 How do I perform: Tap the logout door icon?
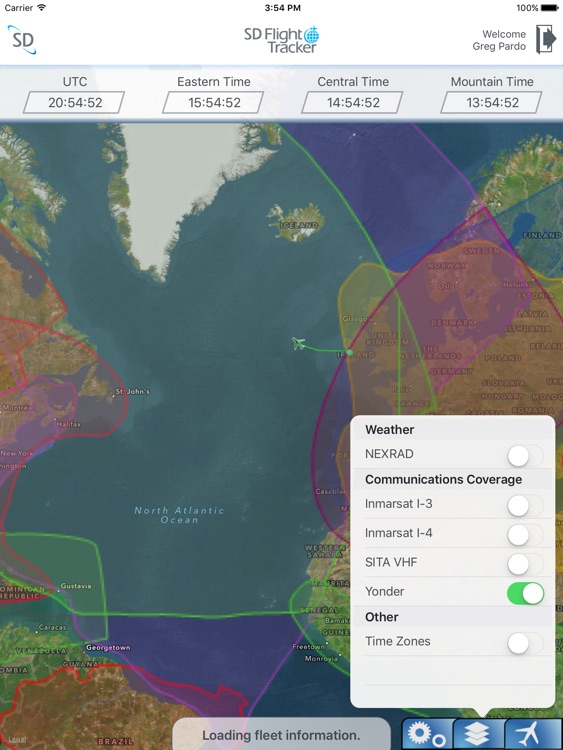[545, 39]
